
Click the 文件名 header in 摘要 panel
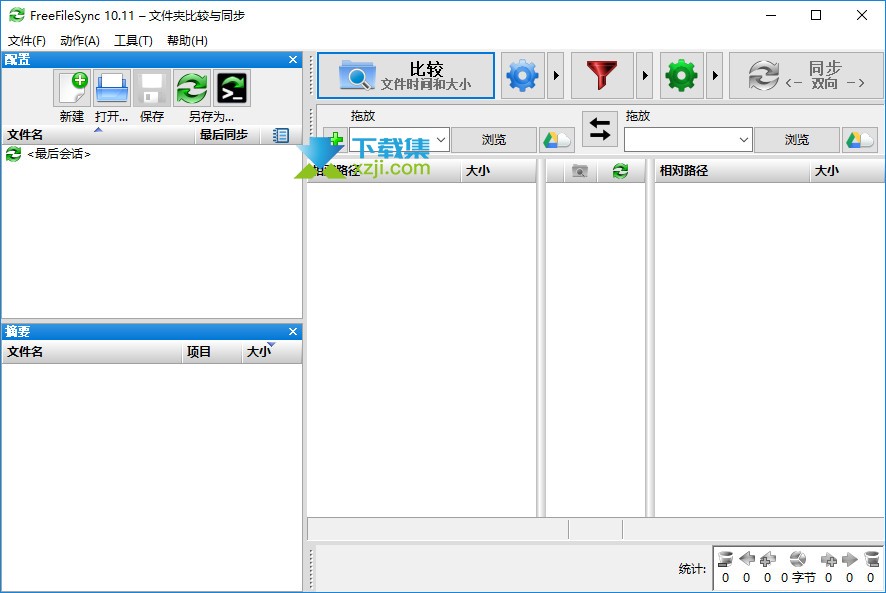click(92, 352)
